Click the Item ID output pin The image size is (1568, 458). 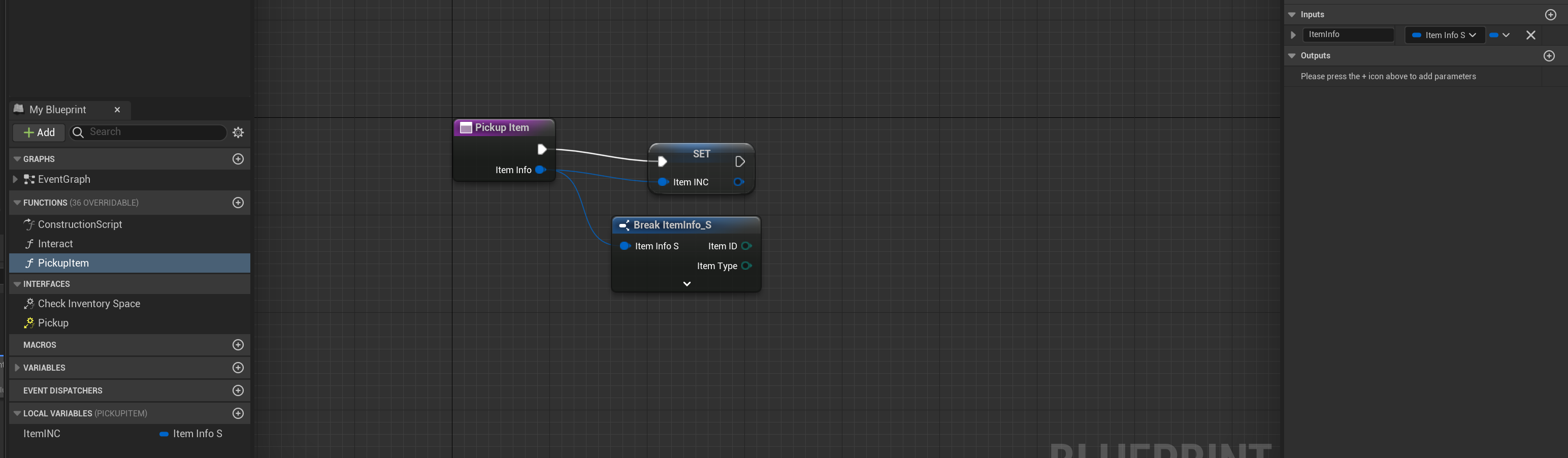tap(746, 246)
